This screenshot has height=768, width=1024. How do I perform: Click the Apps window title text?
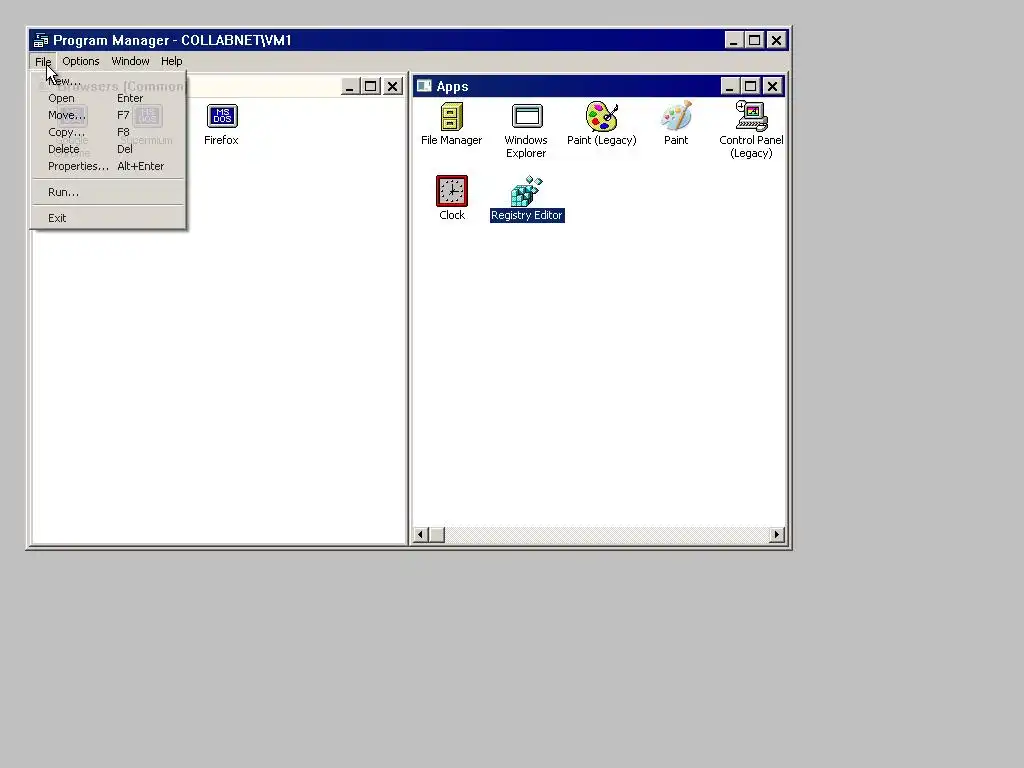click(453, 86)
